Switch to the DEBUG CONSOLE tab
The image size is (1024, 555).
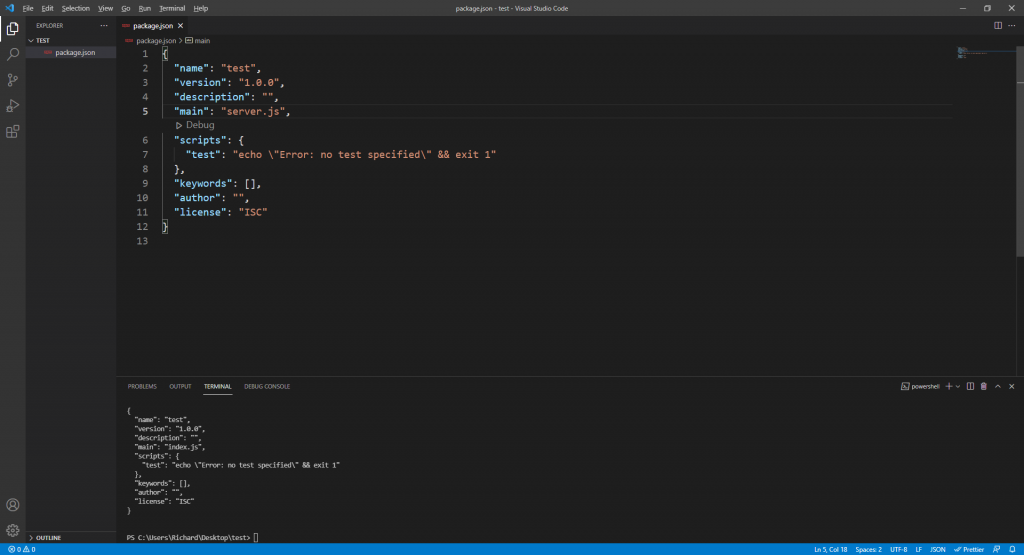point(267,387)
